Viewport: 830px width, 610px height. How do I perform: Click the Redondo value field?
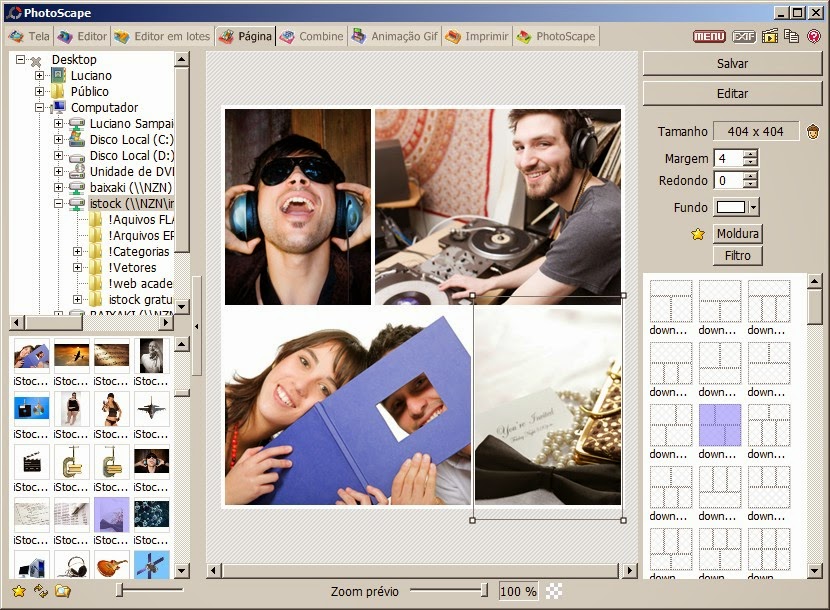[x=728, y=181]
